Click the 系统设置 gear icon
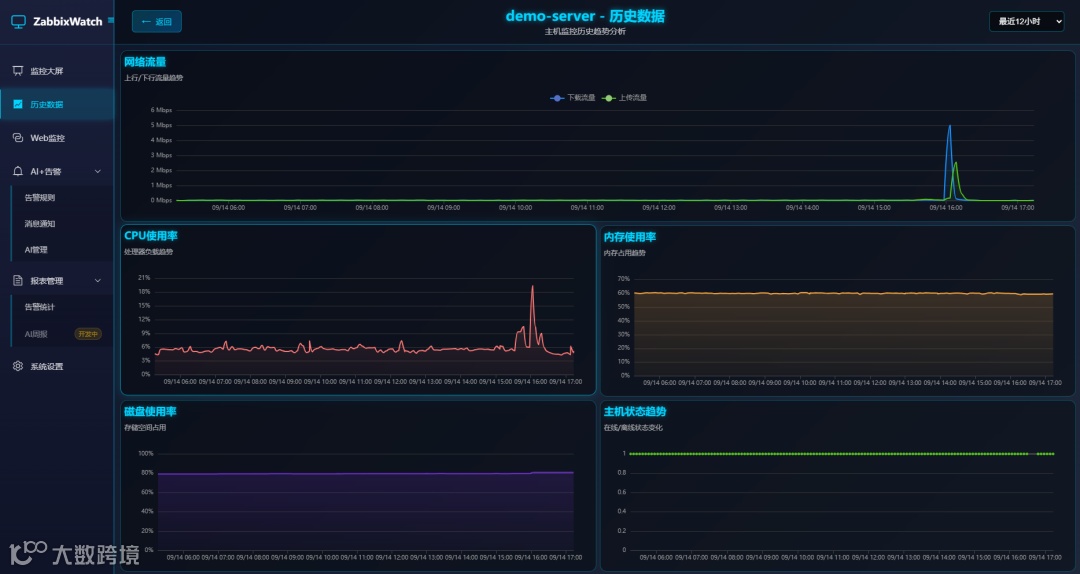1080x574 pixels. [18, 366]
